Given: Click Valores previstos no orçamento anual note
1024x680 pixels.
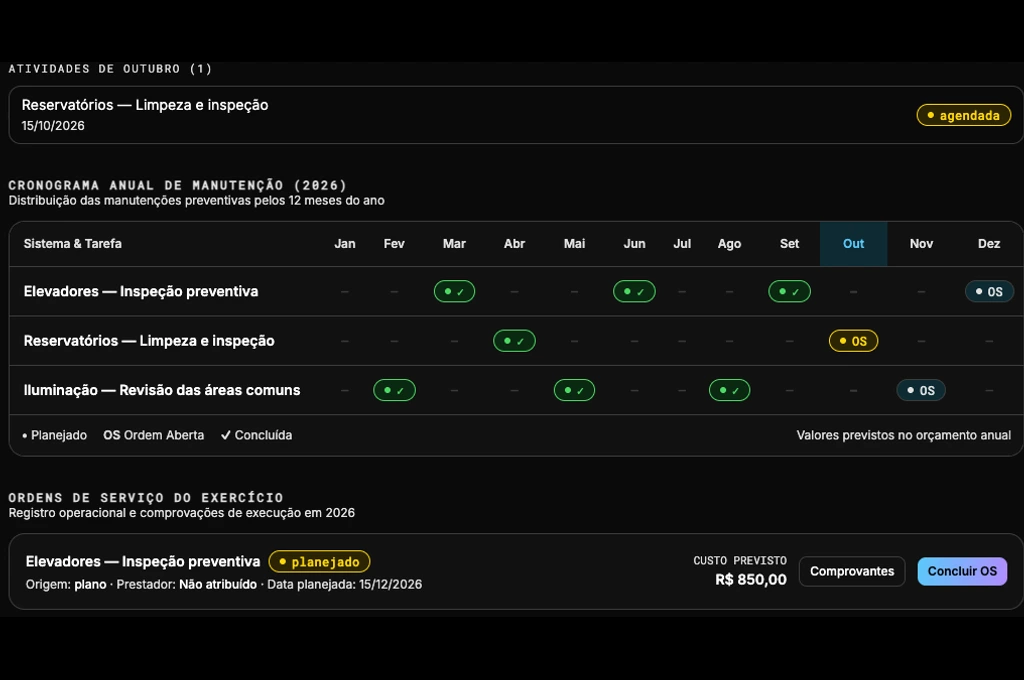Looking at the screenshot, I should (x=904, y=435).
